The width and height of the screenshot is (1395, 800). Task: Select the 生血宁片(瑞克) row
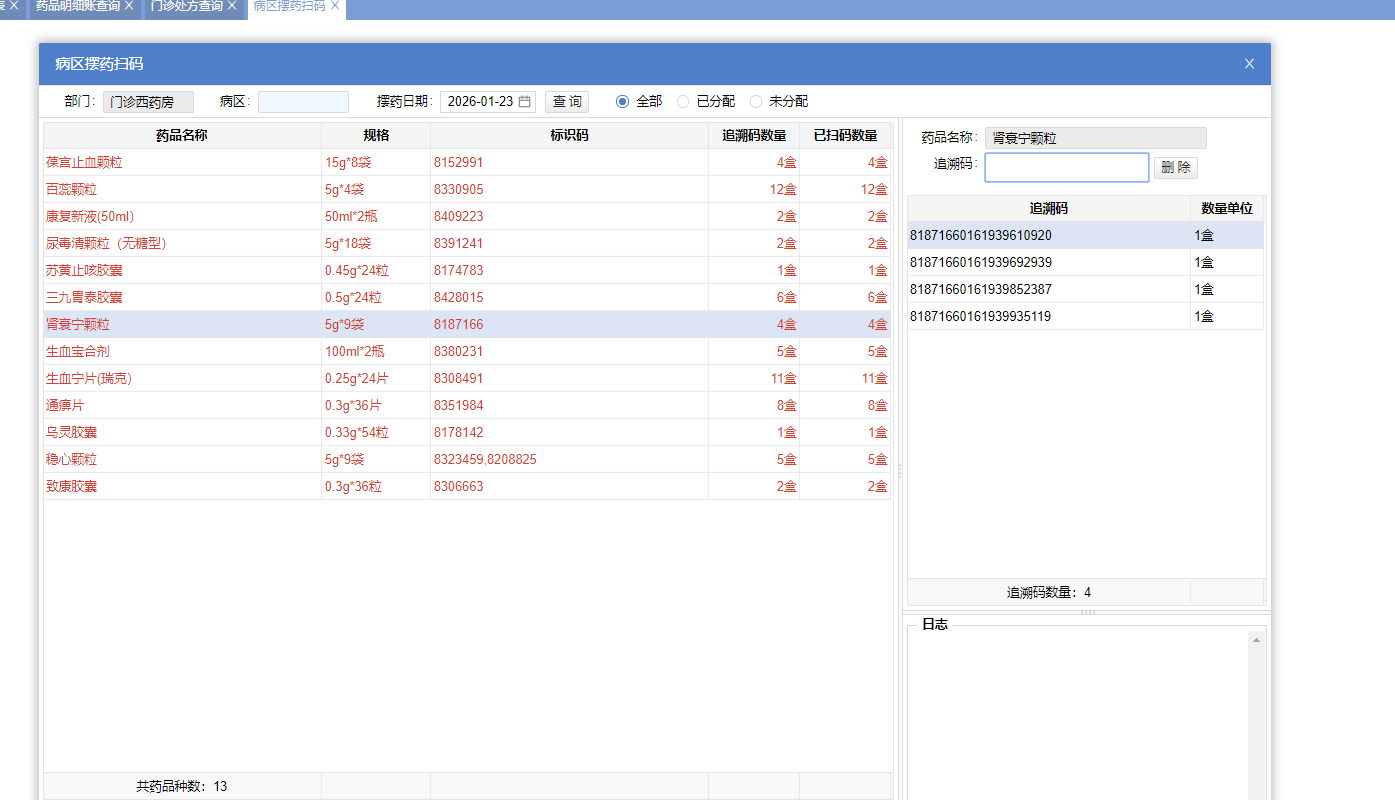point(467,378)
